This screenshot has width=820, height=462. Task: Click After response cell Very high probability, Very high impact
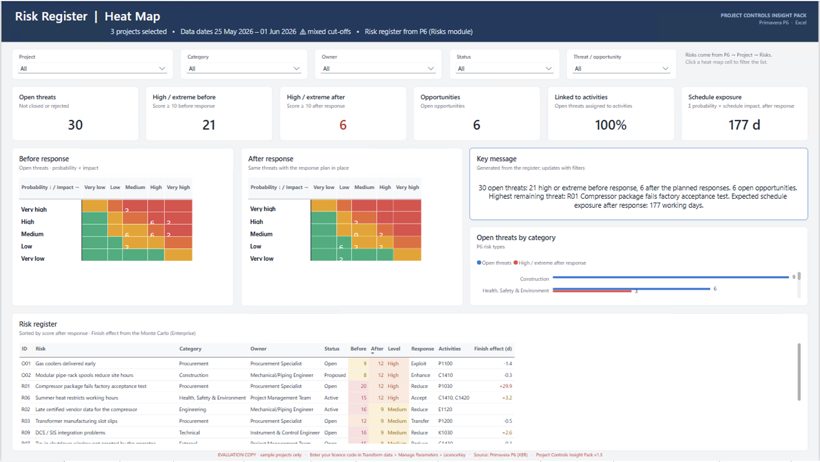tap(407, 206)
